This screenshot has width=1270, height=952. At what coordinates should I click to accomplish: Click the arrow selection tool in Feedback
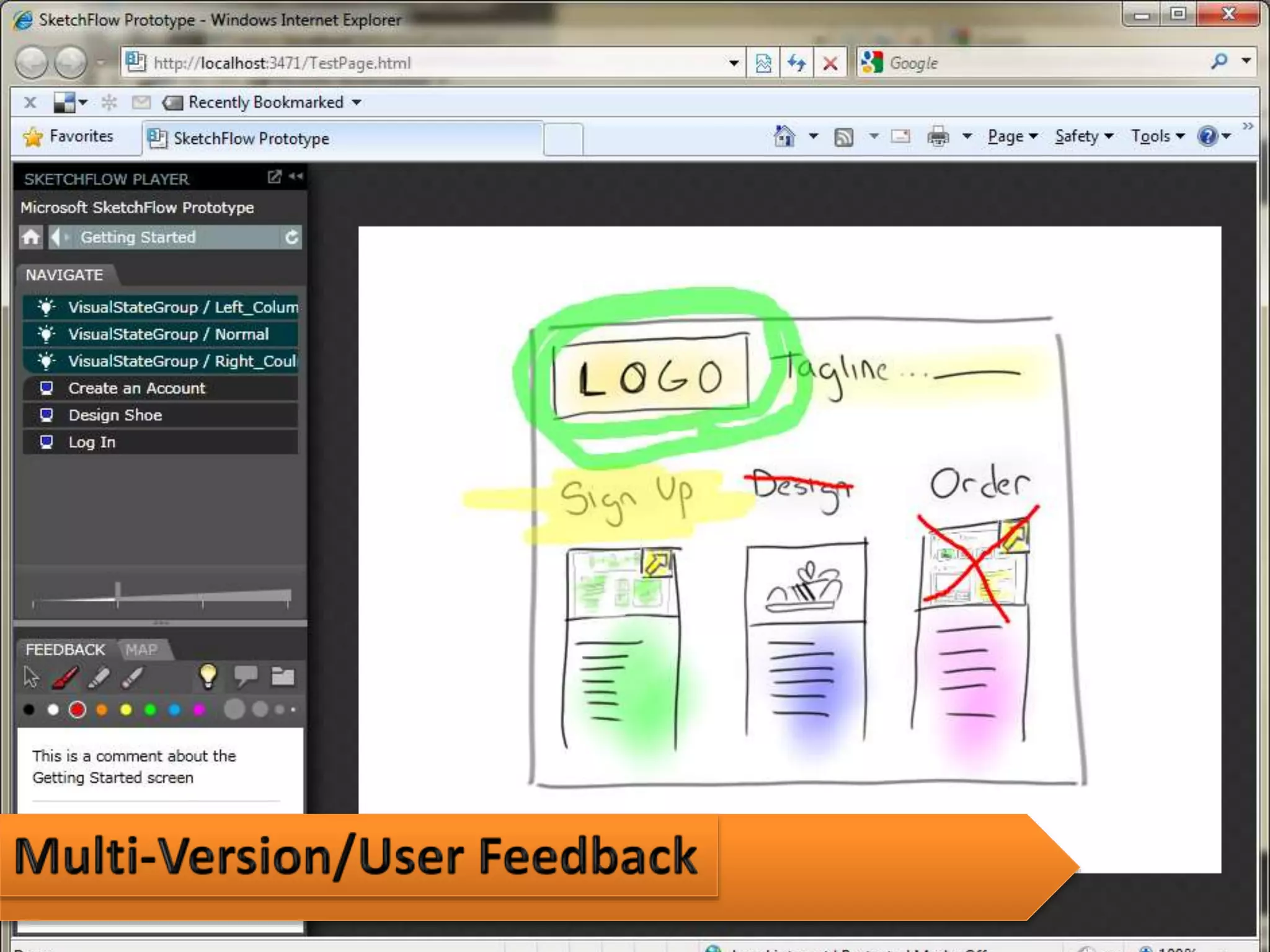31,677
